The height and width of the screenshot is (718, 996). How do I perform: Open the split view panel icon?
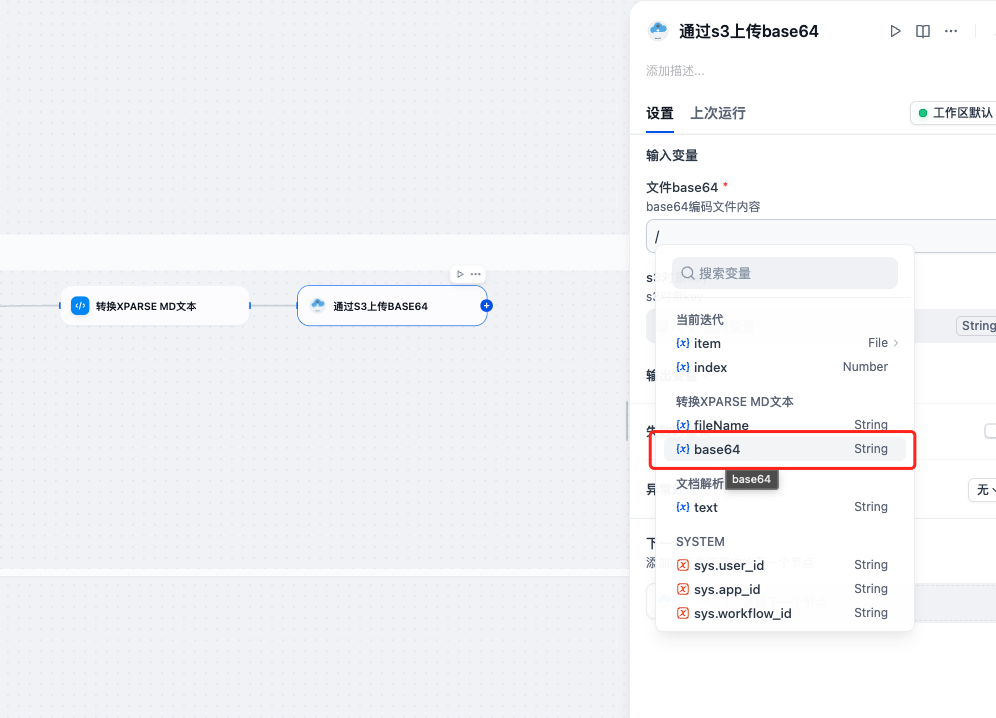coord(922,31)
